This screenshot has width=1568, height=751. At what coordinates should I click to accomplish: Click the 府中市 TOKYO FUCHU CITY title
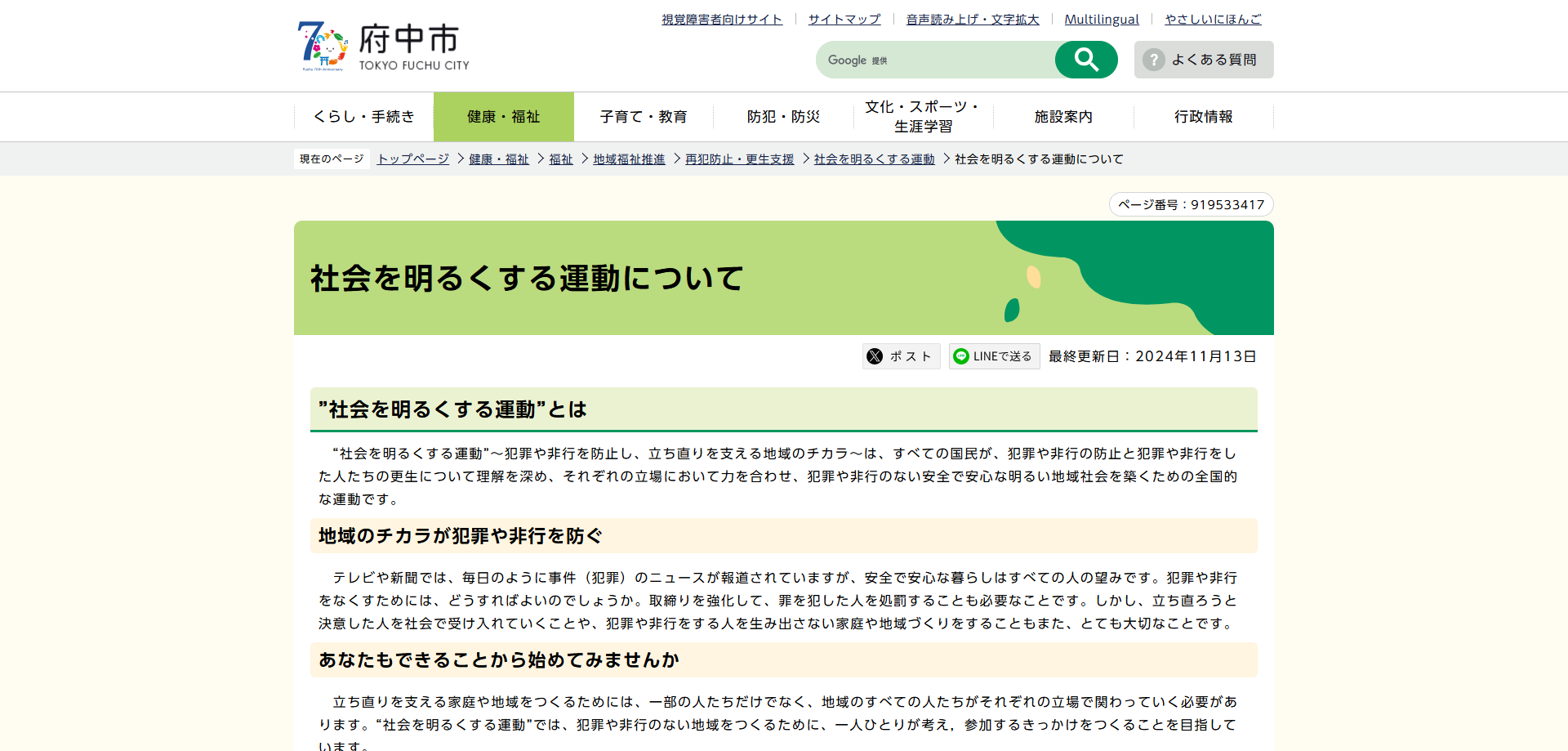(x=414, y=47)
